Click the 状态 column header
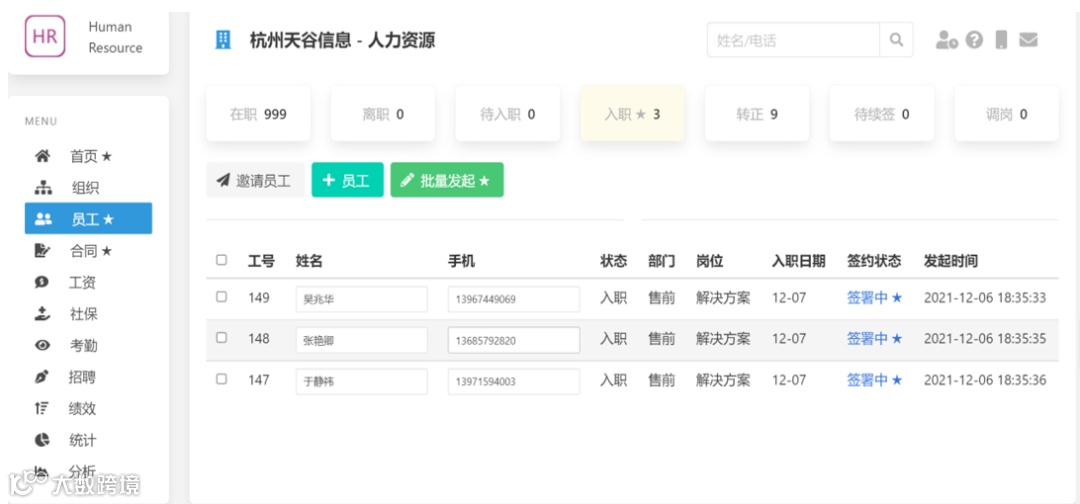 point(614,261)
